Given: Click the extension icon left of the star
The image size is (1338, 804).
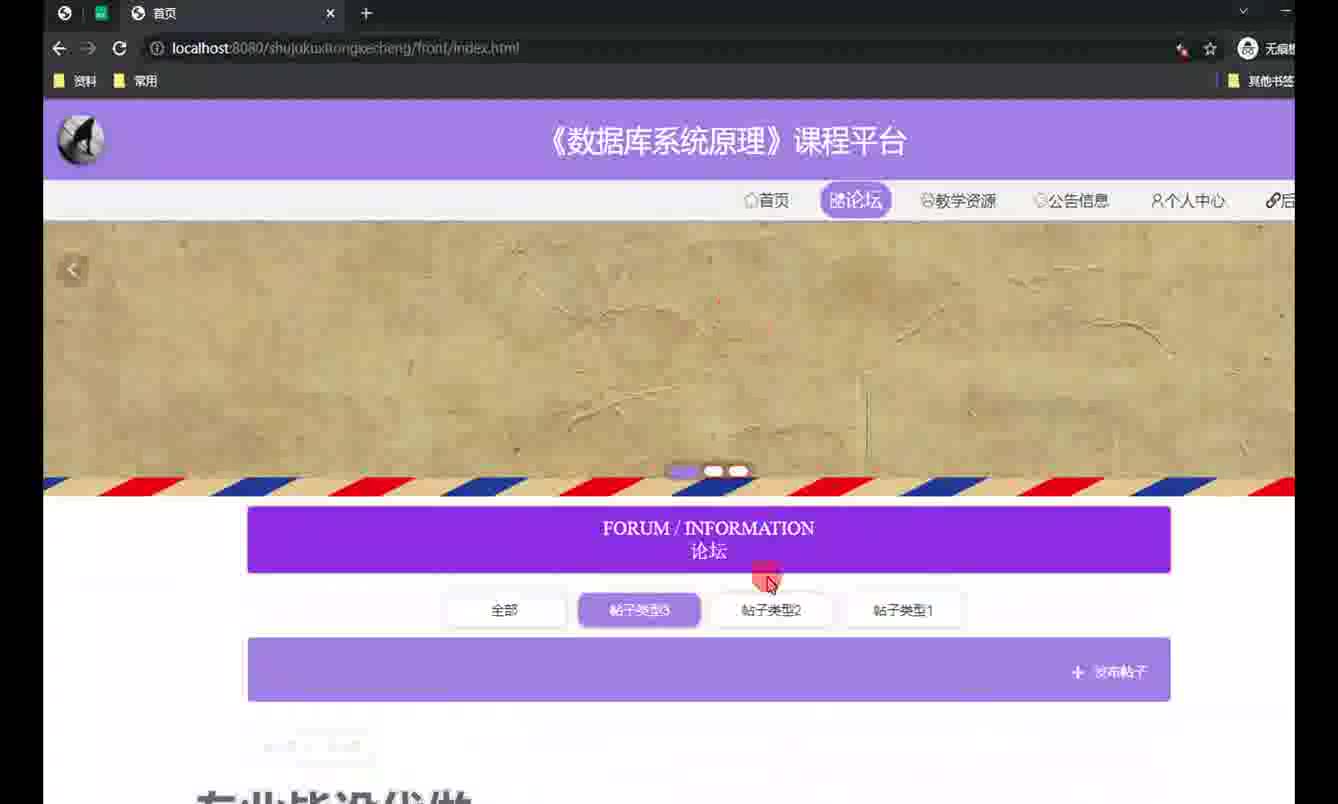Looking at the screenshot, I should (x=1182, y=48).
